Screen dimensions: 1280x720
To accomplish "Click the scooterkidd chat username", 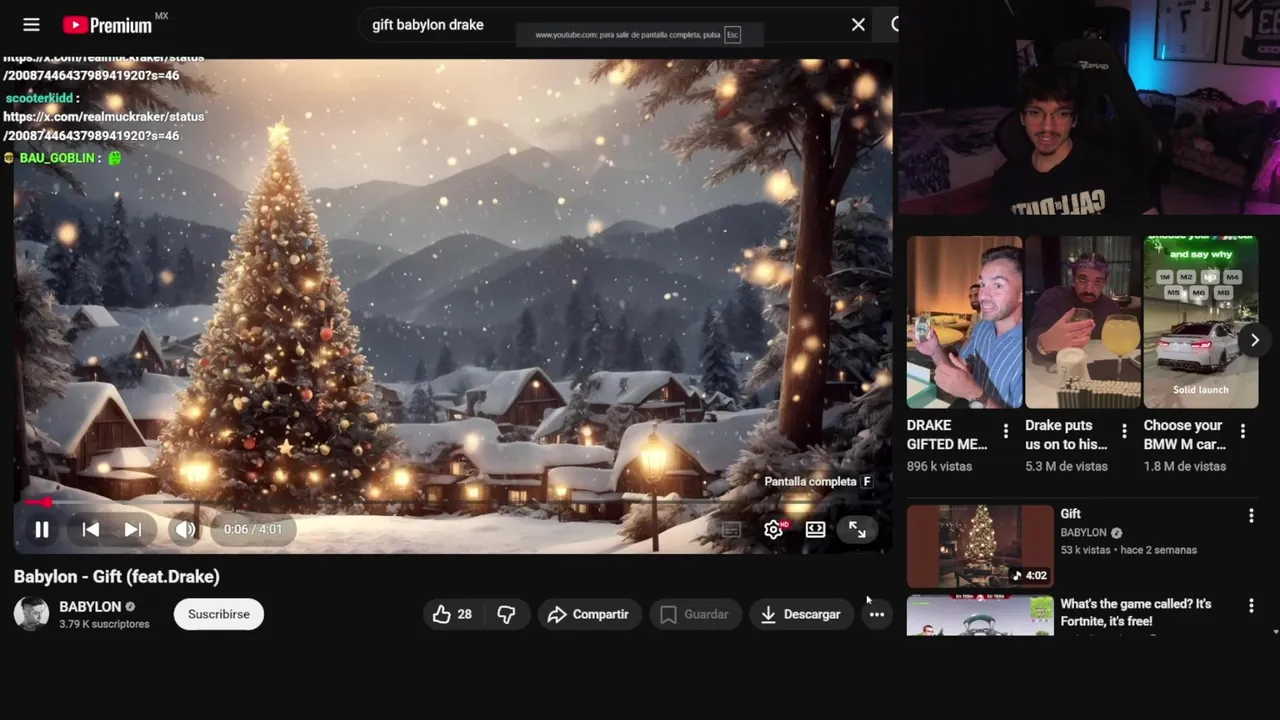I will tap(39, 98).
